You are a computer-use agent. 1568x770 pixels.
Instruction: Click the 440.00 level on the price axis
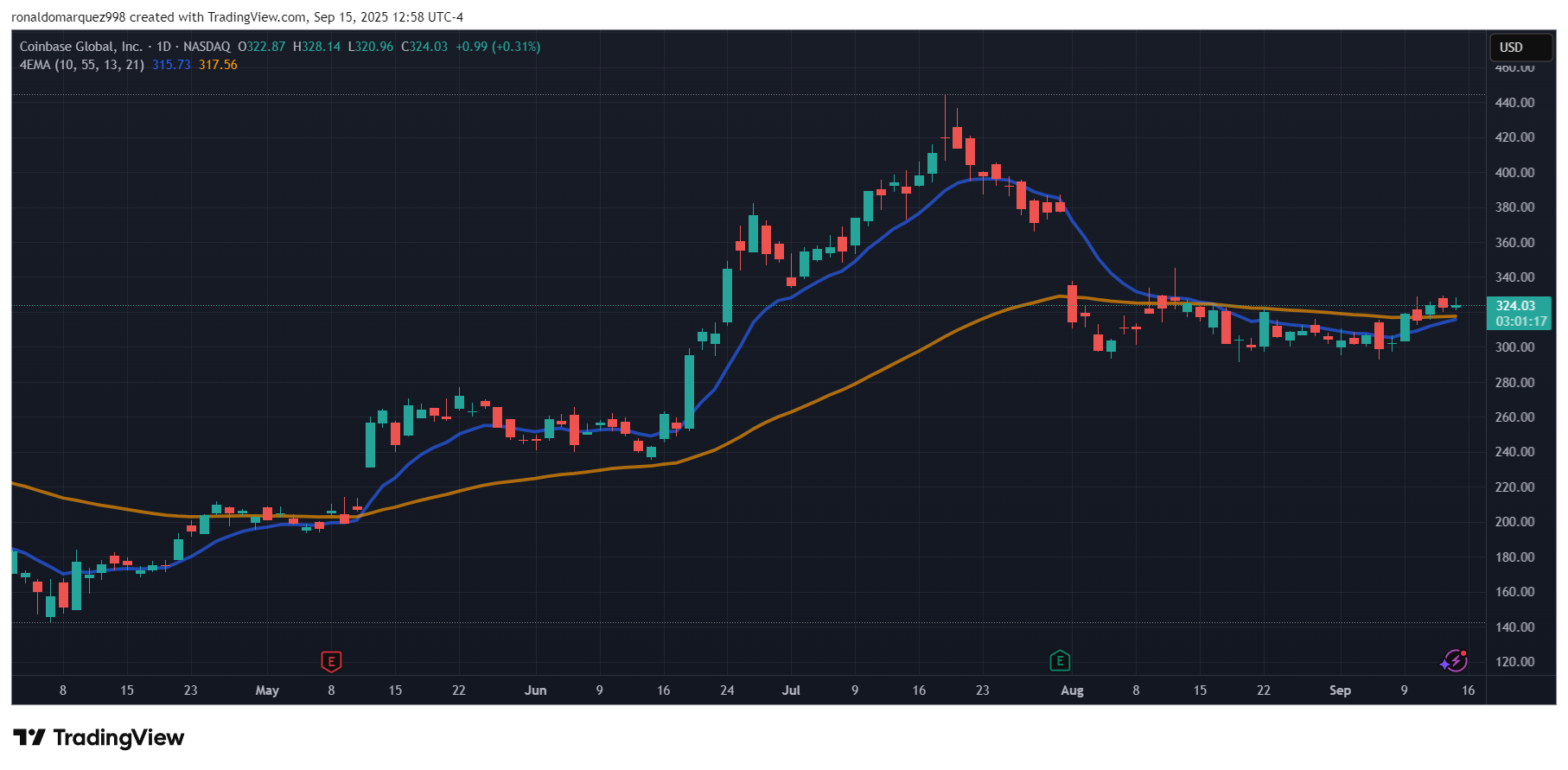(1514, 102)
